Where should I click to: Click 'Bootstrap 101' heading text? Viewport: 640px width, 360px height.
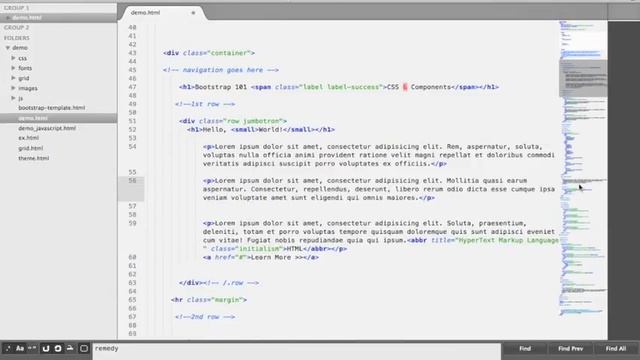(x=221, y=87)
